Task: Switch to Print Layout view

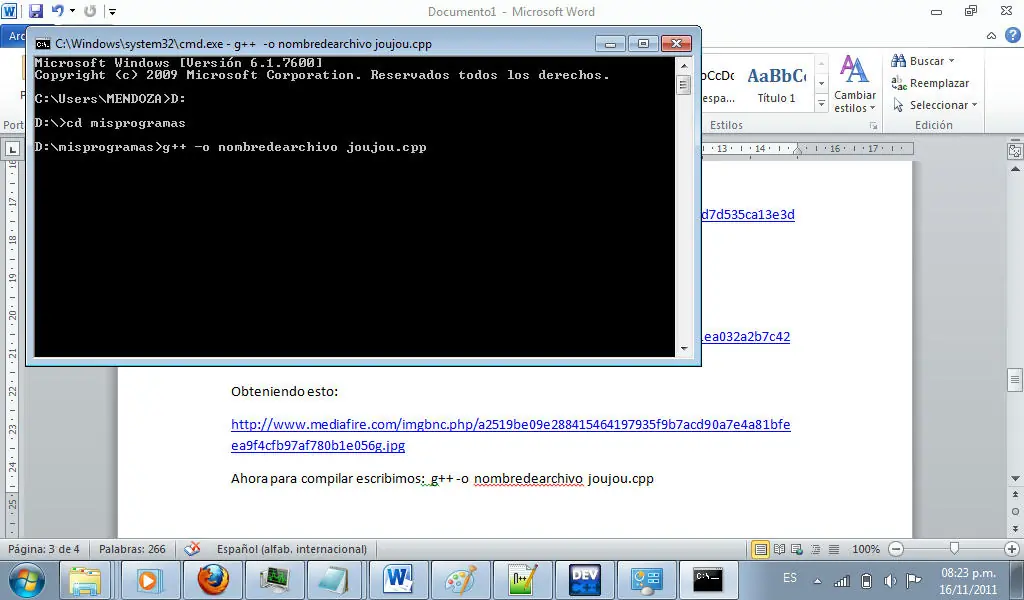Action: pos(760,549)
